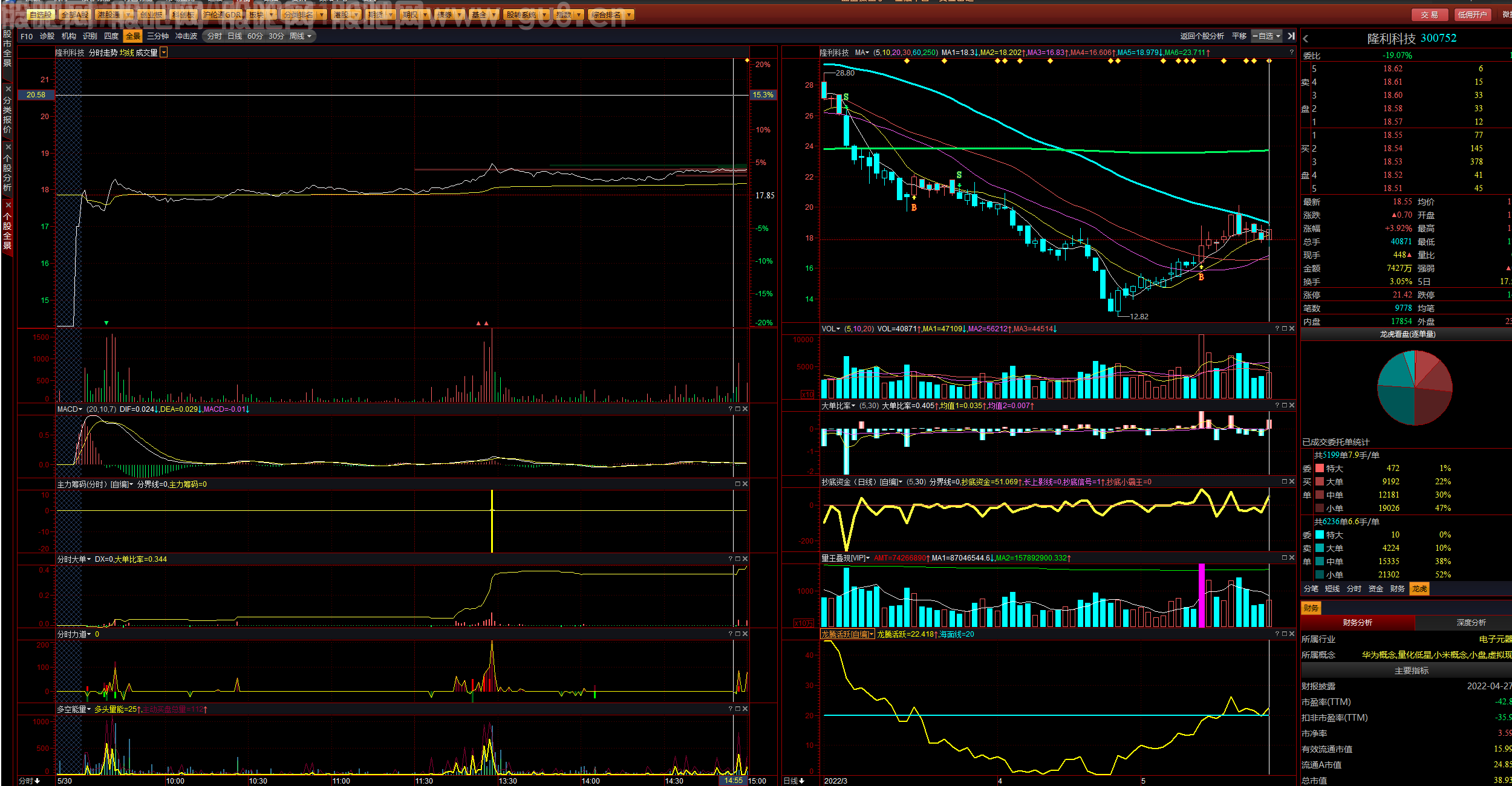Close the MACD indicator panel
This screenshot has height=786, width=1512.
point(745,409)
